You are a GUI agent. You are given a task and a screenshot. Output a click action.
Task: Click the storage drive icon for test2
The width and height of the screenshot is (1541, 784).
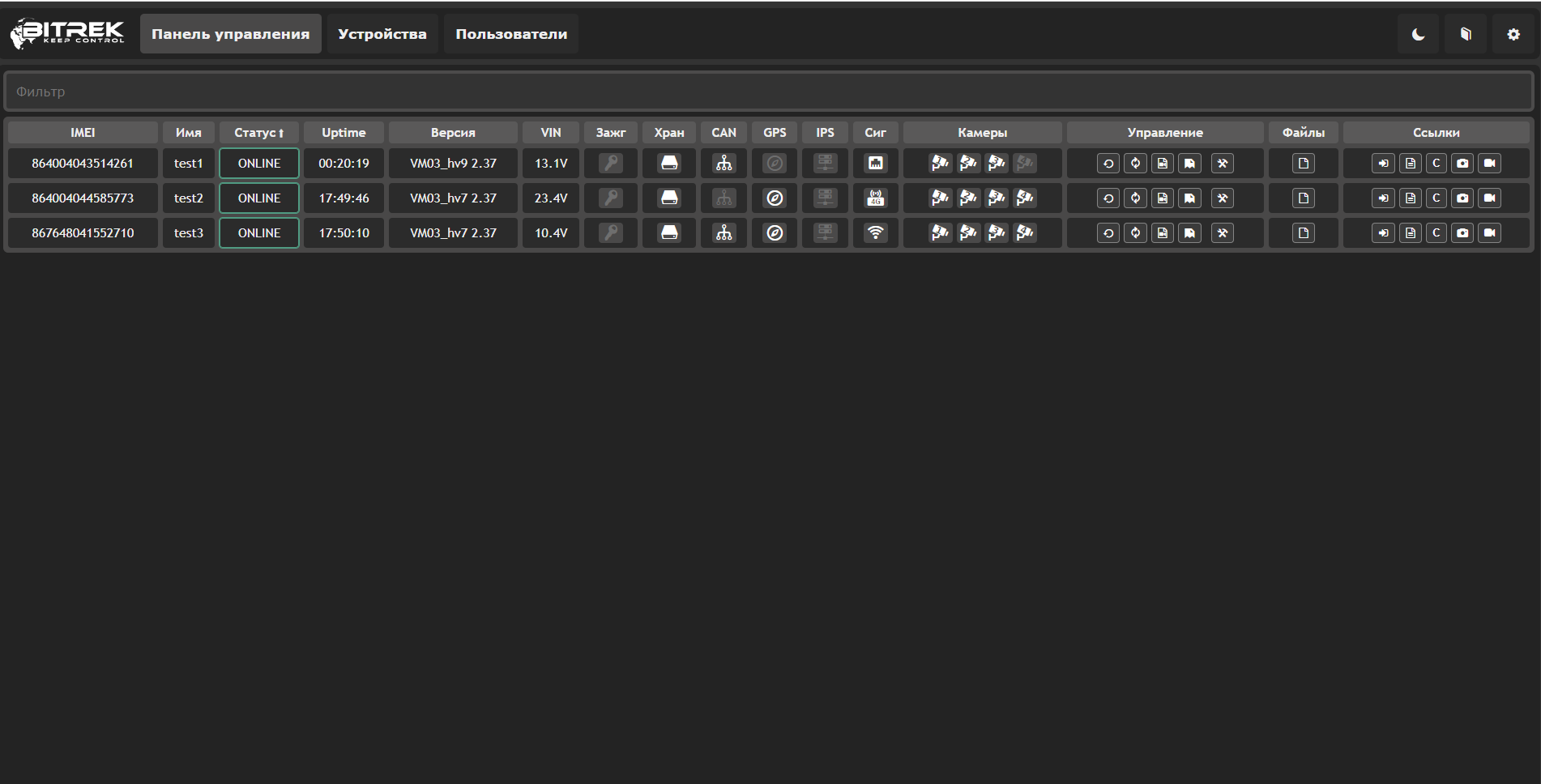669,198
